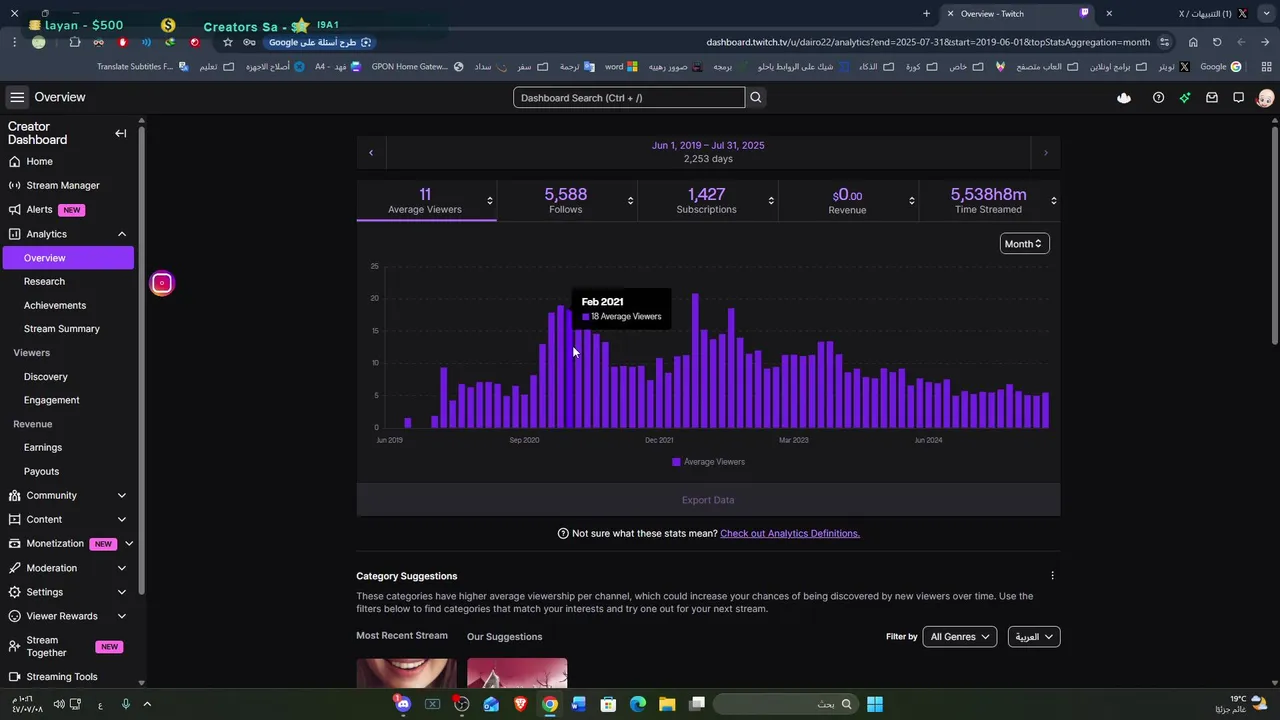Viewport: 1280px width, 720px height.
Task: Open Payouts under Revenue
Action: pos(68,472)
